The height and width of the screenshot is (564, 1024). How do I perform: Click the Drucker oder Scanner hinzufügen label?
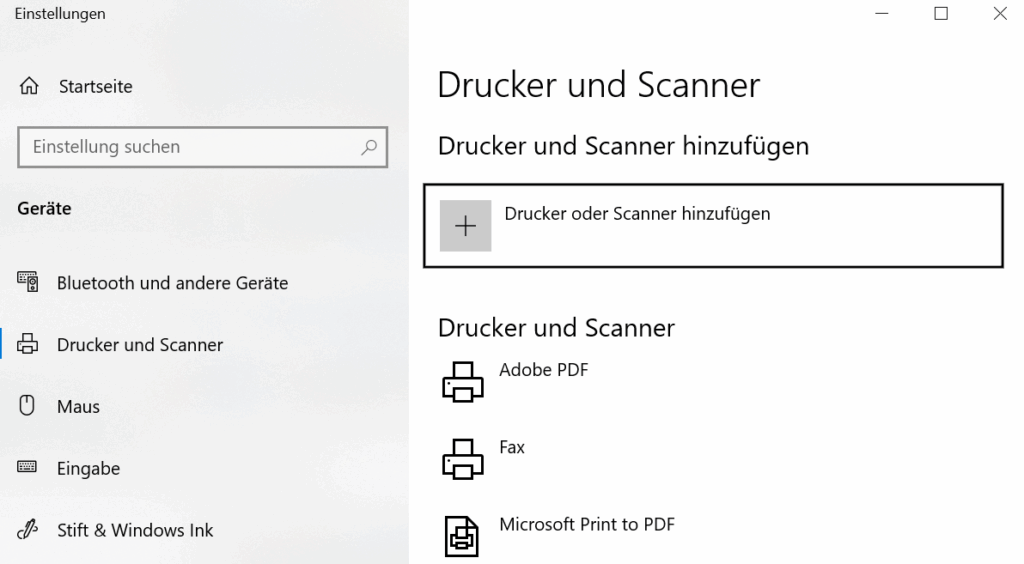(x=637, y=213)
